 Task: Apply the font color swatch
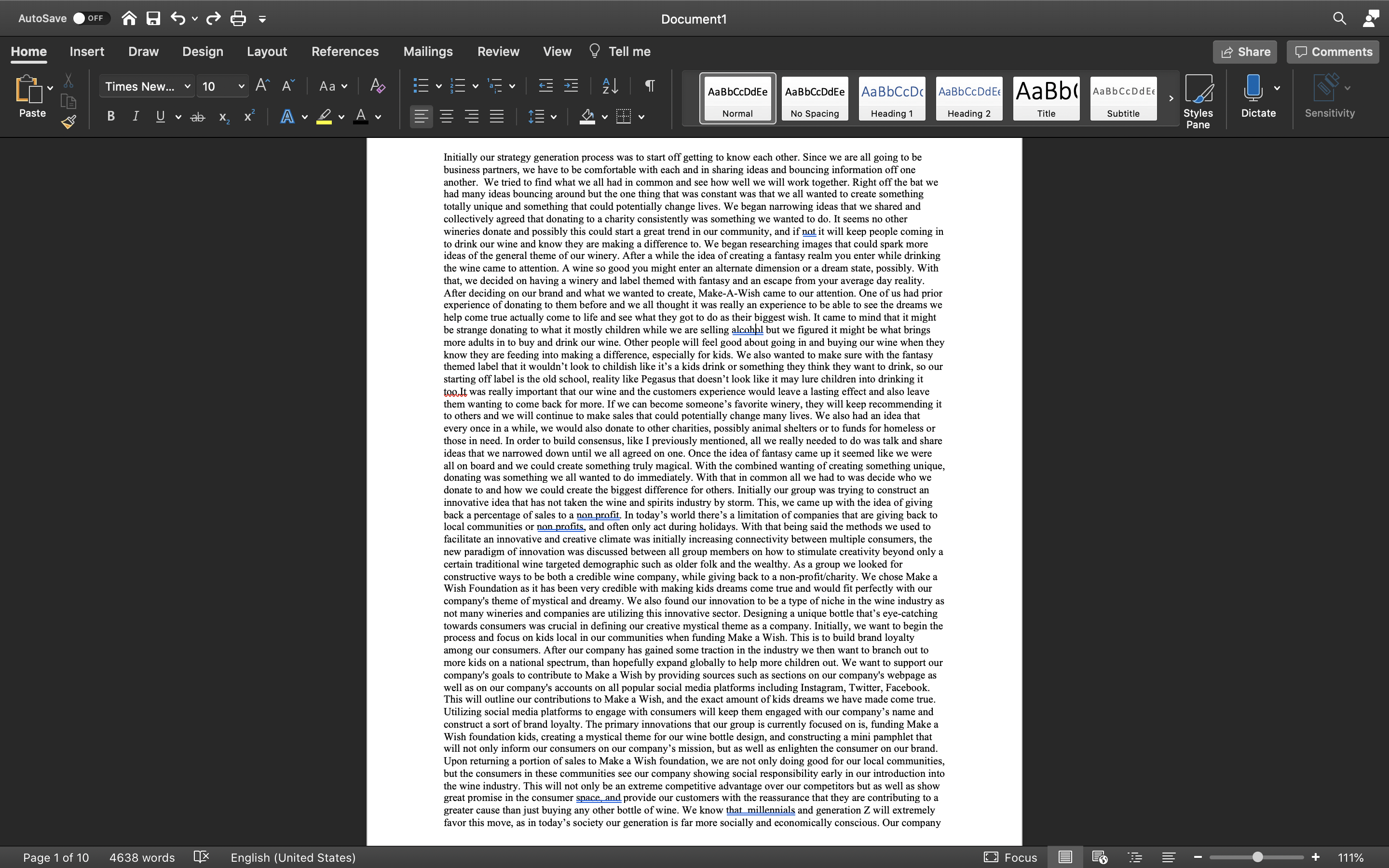click(x=360, y=117)
